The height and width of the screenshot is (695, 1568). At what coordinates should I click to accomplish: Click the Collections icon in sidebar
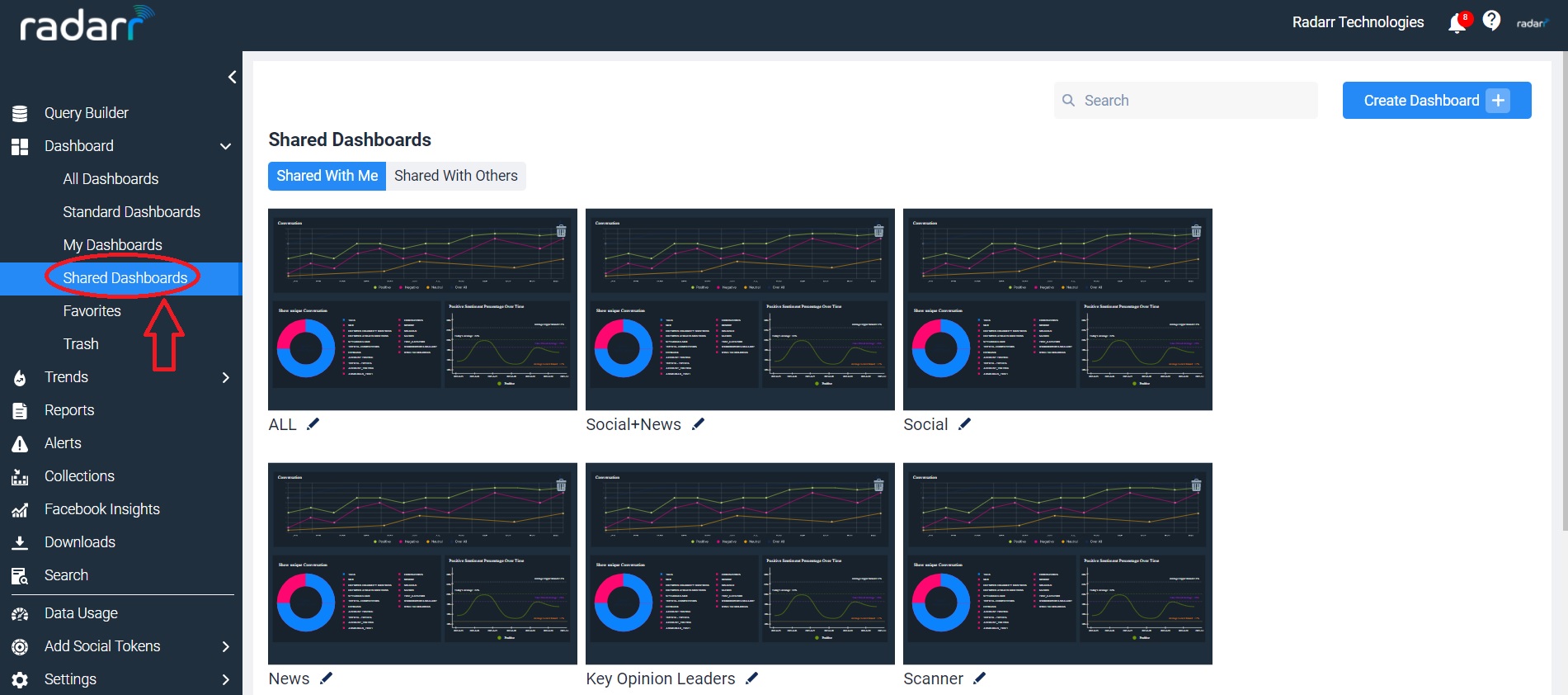coord(20,477)
